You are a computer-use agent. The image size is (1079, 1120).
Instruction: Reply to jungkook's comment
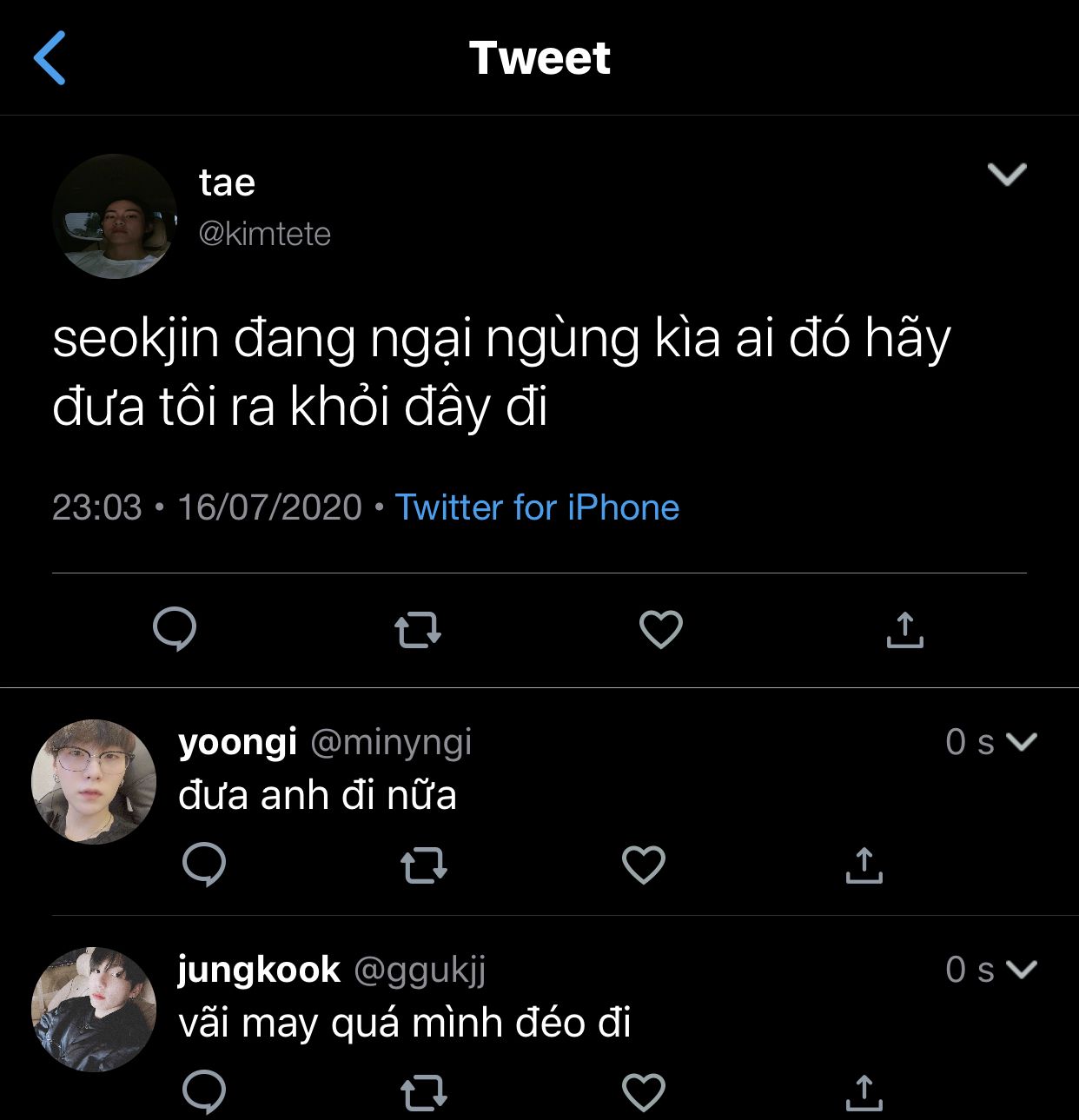coord(204,1092)
